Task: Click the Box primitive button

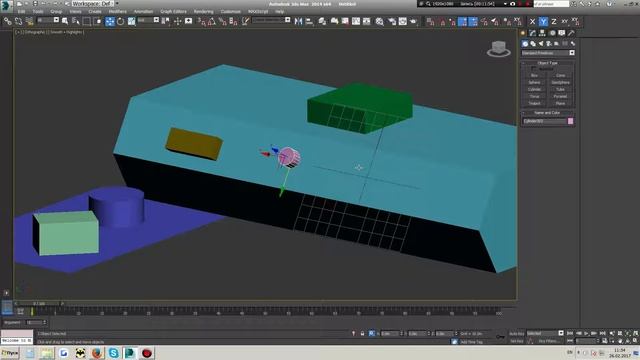Action: coord(534,76)
